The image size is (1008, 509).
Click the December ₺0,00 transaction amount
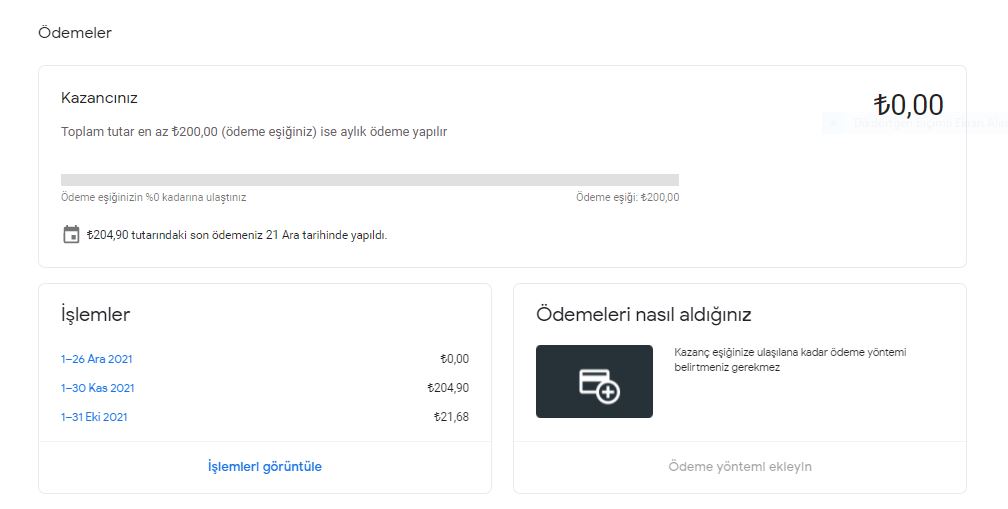tap(454, 359)
